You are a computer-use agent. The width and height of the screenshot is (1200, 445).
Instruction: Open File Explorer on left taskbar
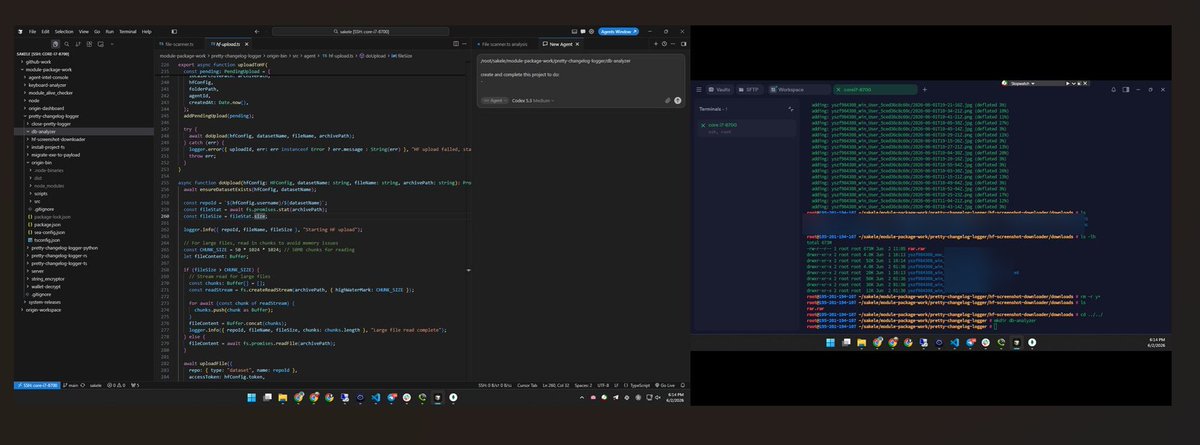(282, 397)
